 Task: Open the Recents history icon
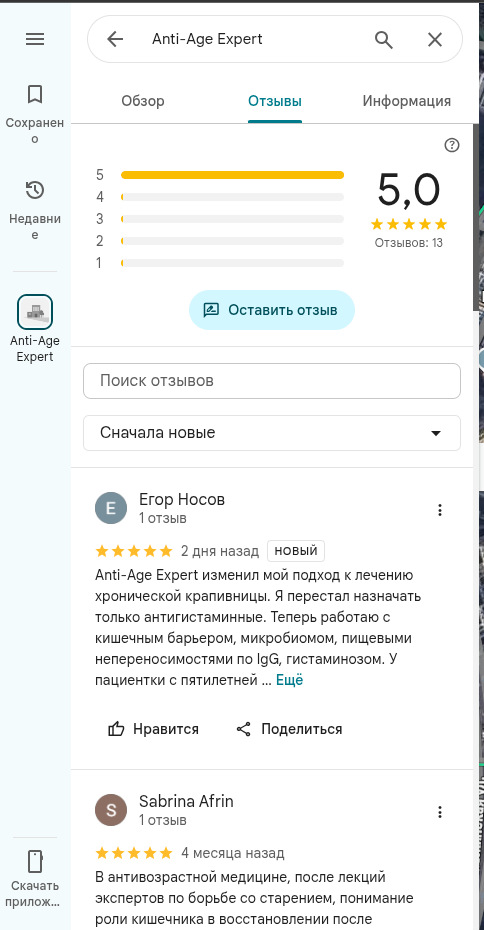tap(35, 190)
